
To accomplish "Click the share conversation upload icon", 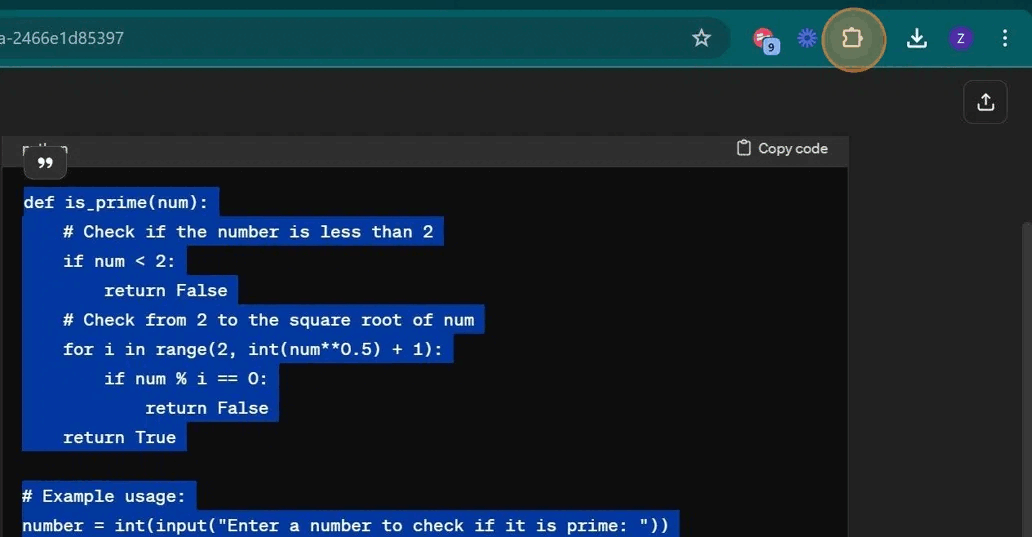I will click(985, 102).
